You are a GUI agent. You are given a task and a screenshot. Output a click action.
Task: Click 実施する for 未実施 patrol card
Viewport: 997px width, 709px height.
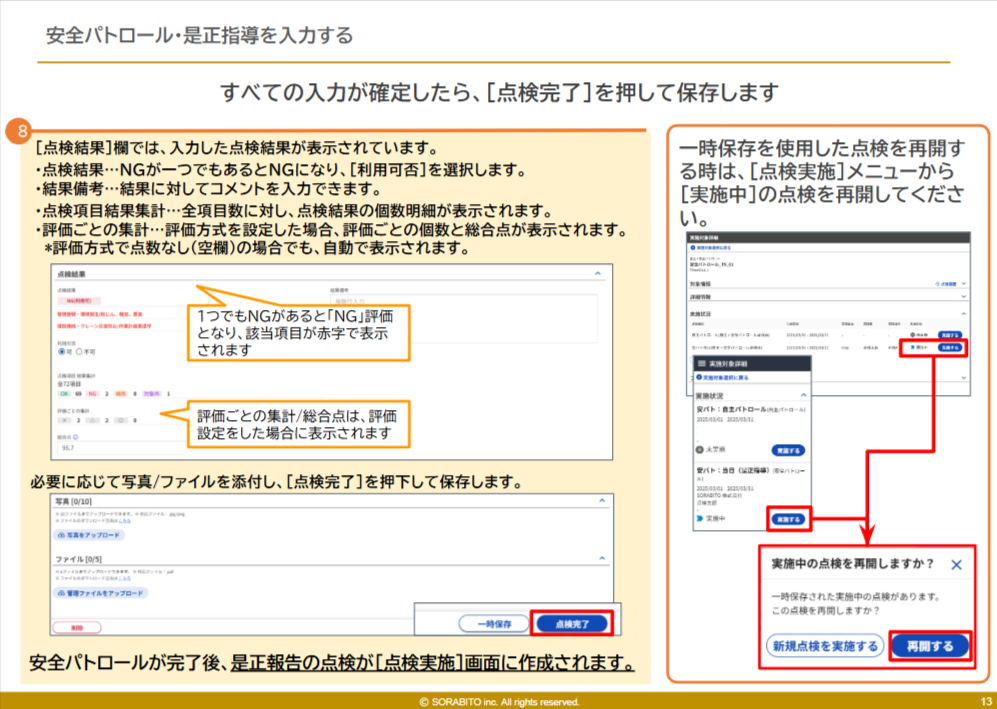point(788,451)
